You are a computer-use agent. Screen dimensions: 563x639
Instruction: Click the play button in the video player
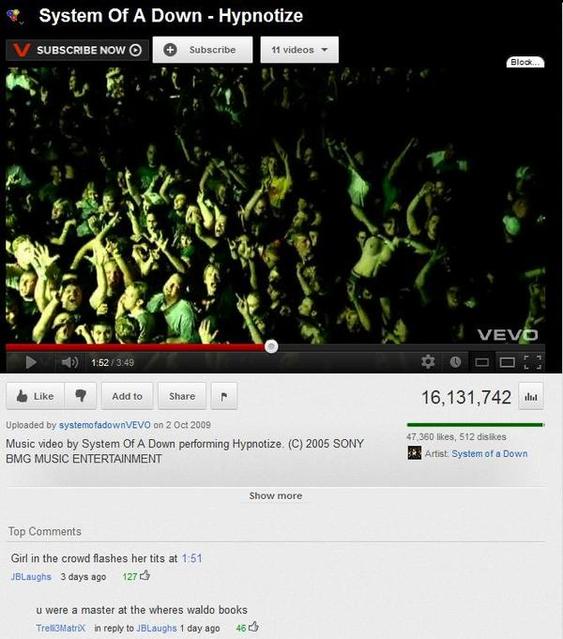(x=31, y=362)
